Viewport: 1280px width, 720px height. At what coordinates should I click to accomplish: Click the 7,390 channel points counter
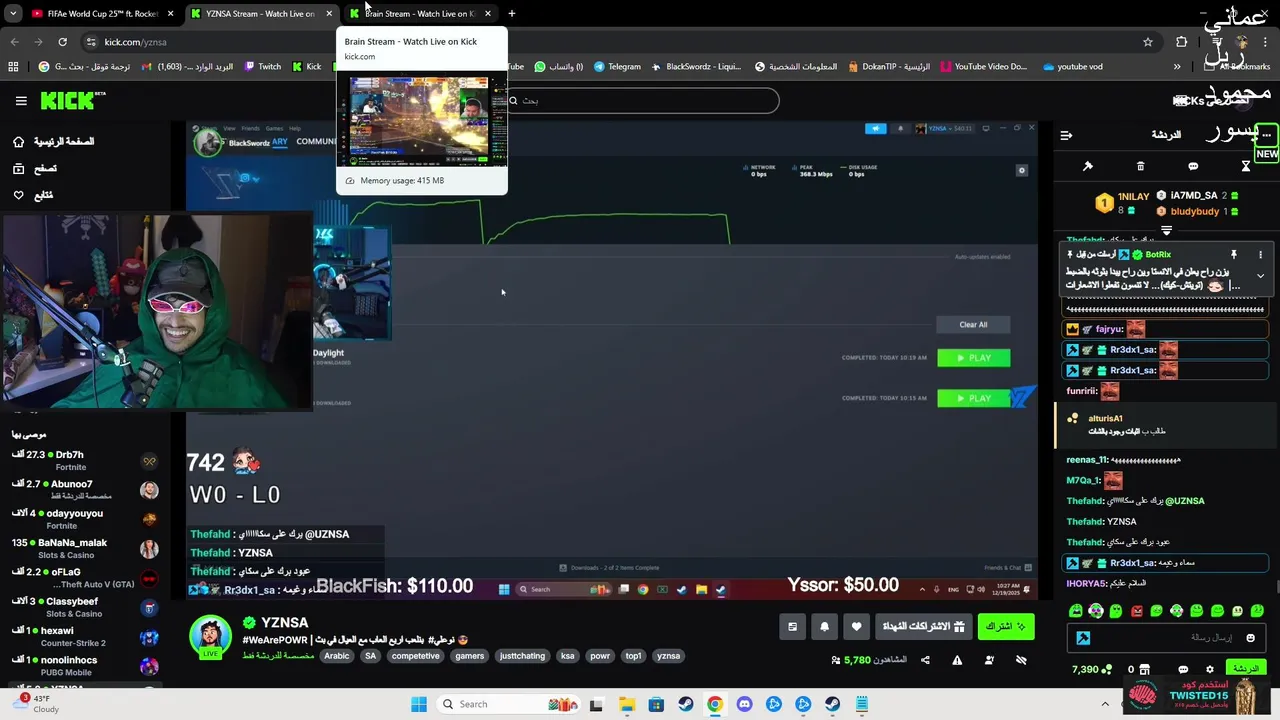click(1091, 669)
